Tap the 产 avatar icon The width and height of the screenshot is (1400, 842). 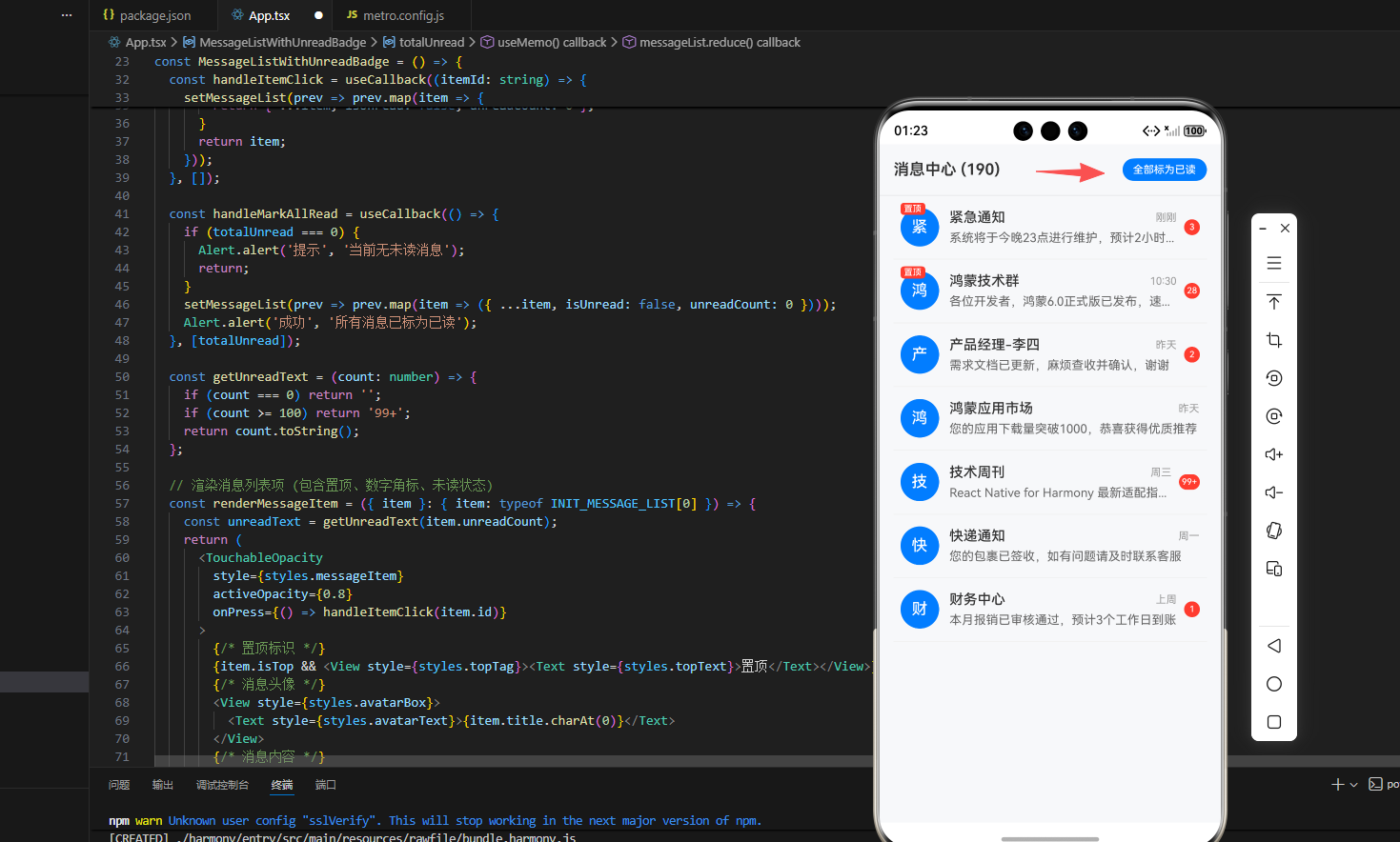point(920,354)
